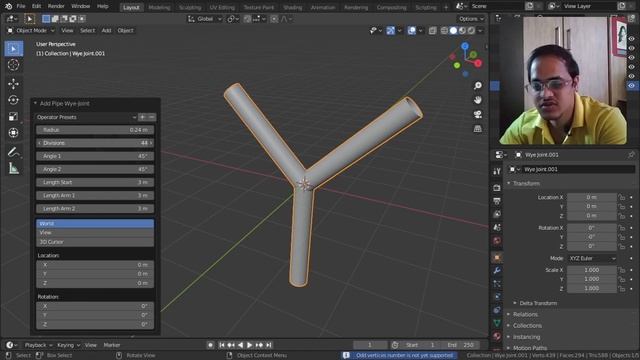This screenshot has width=640, height=360.
Task: Toggle auto keying record button
Action: (210, 345)
